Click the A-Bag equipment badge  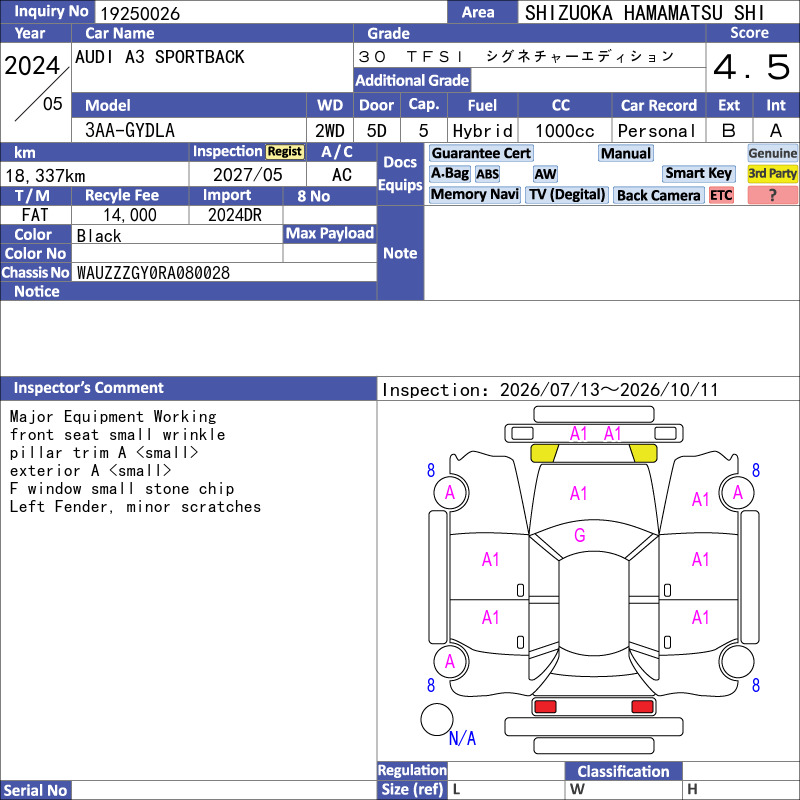[x=449, y=173]
